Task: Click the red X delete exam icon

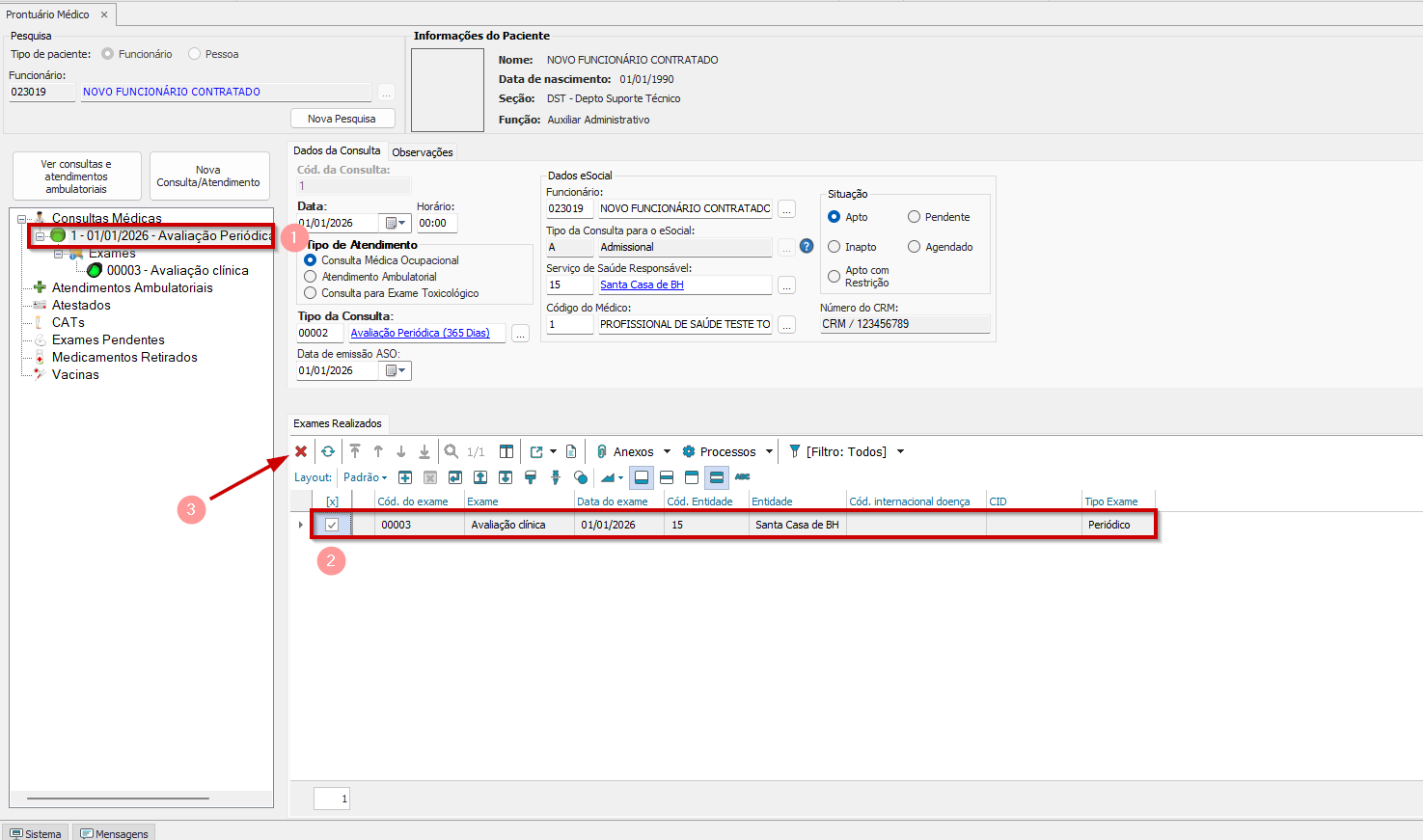Action: (x=301, y=451)
